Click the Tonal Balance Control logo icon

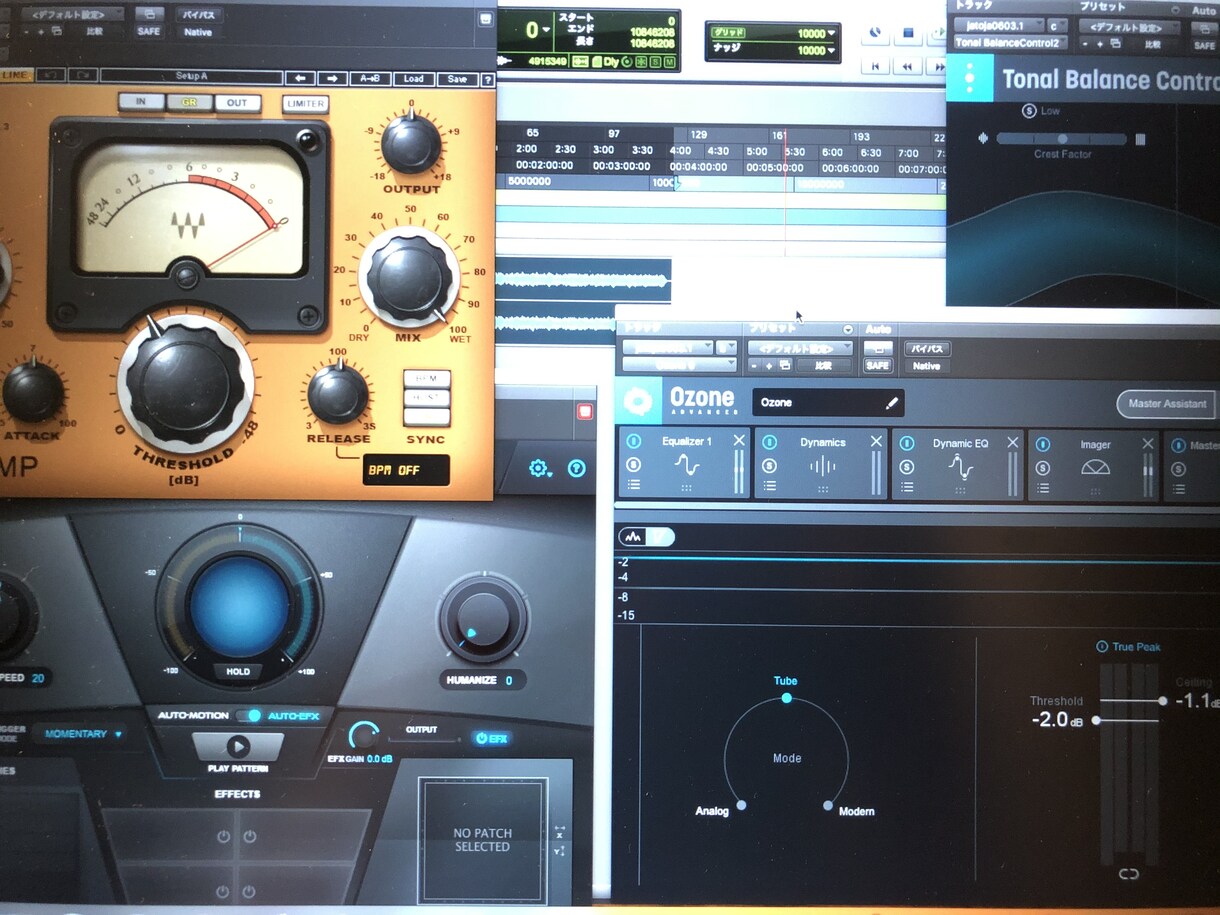(x=969, y=78)
